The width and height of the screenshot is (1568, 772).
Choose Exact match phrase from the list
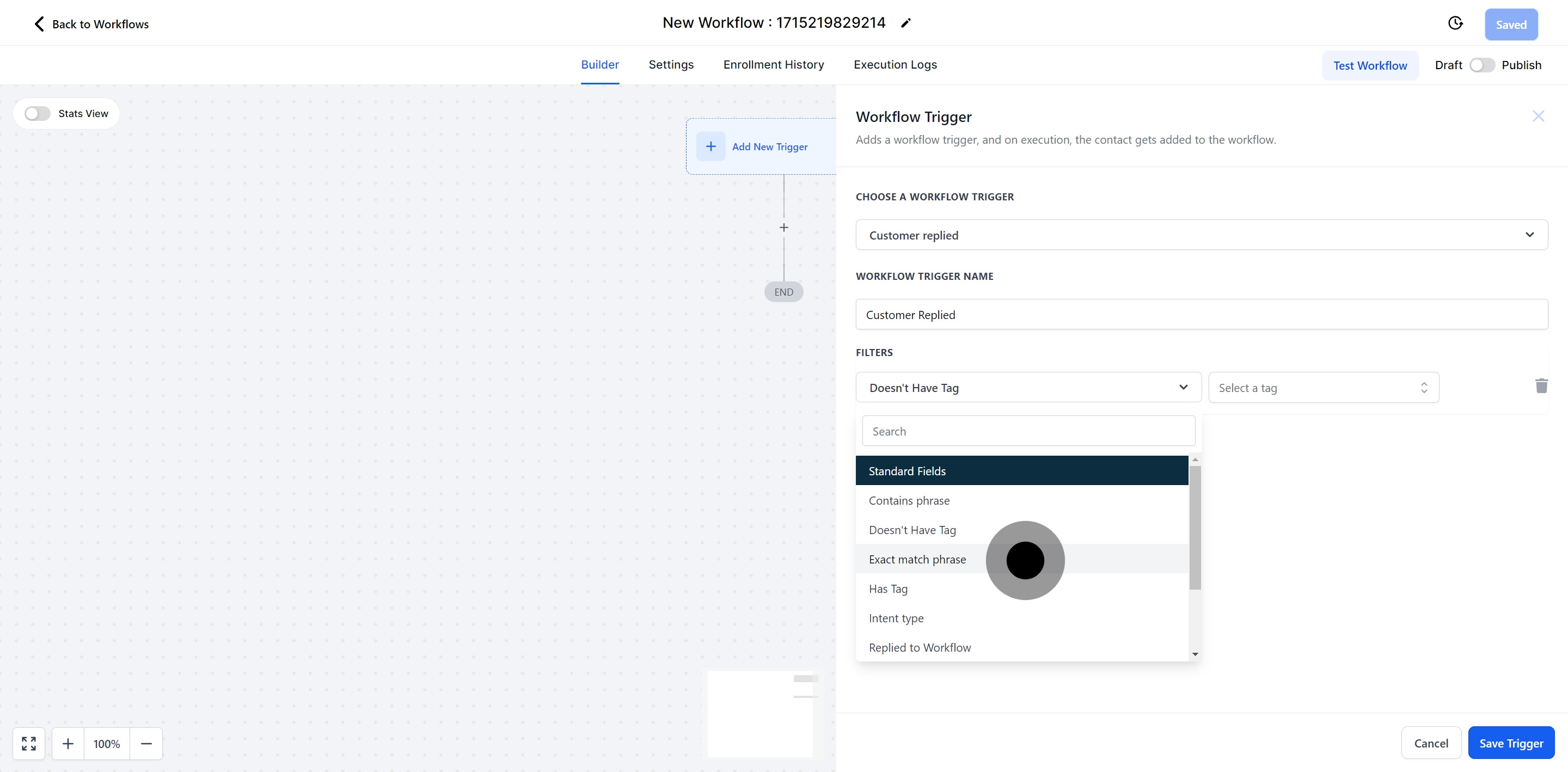tap(917, 560)
